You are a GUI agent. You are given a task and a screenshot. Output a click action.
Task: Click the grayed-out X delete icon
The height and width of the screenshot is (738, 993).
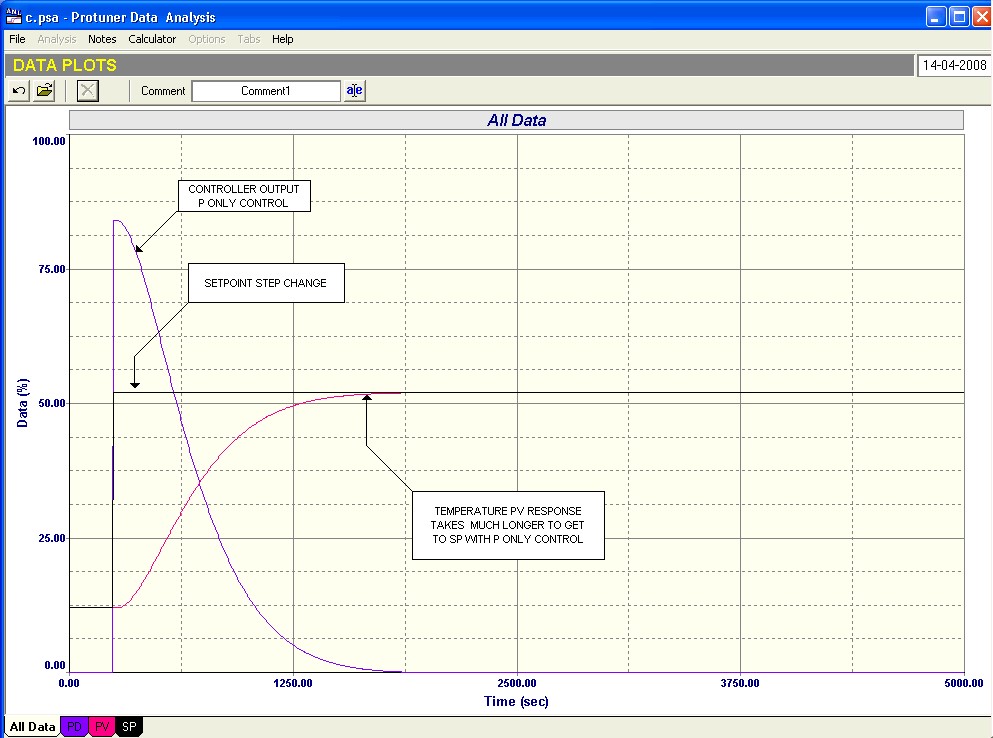pos(88,91)
